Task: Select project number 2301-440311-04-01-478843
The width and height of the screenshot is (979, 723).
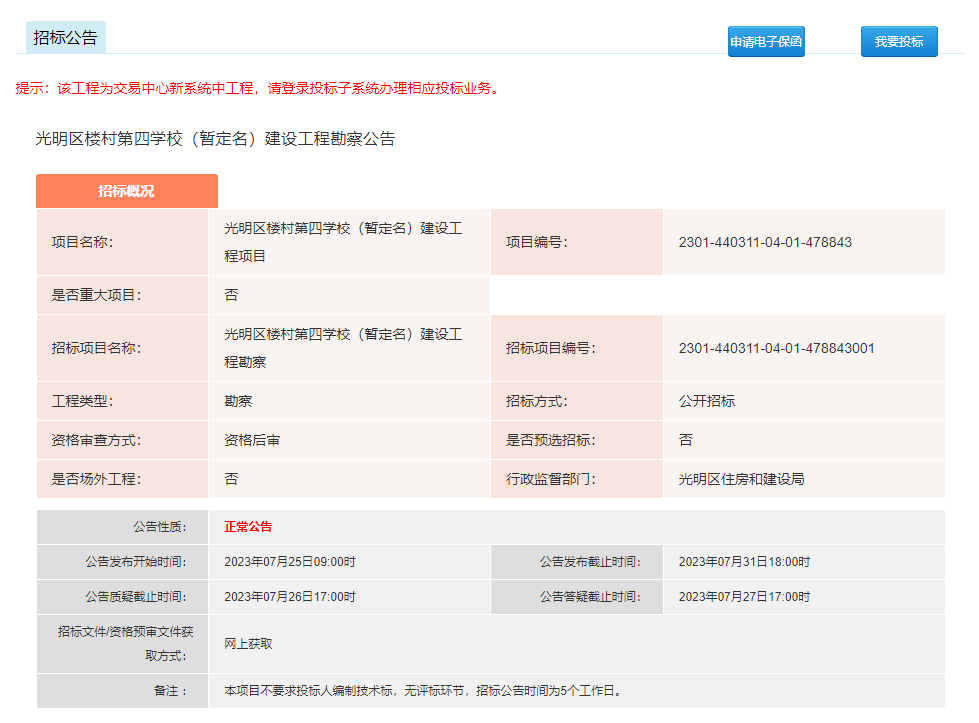Action: (765, 242)
